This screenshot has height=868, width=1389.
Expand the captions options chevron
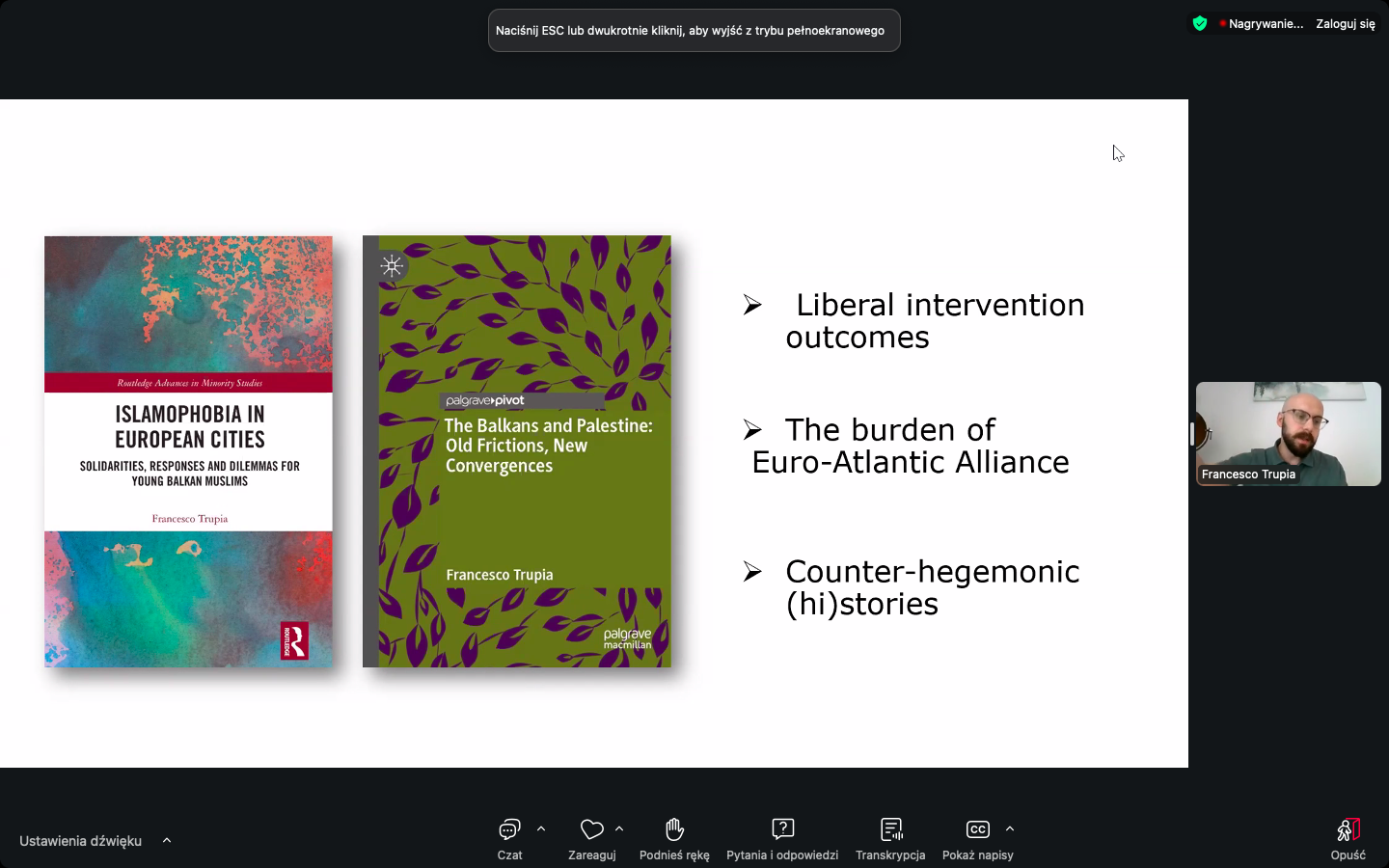click(1010, 828)
